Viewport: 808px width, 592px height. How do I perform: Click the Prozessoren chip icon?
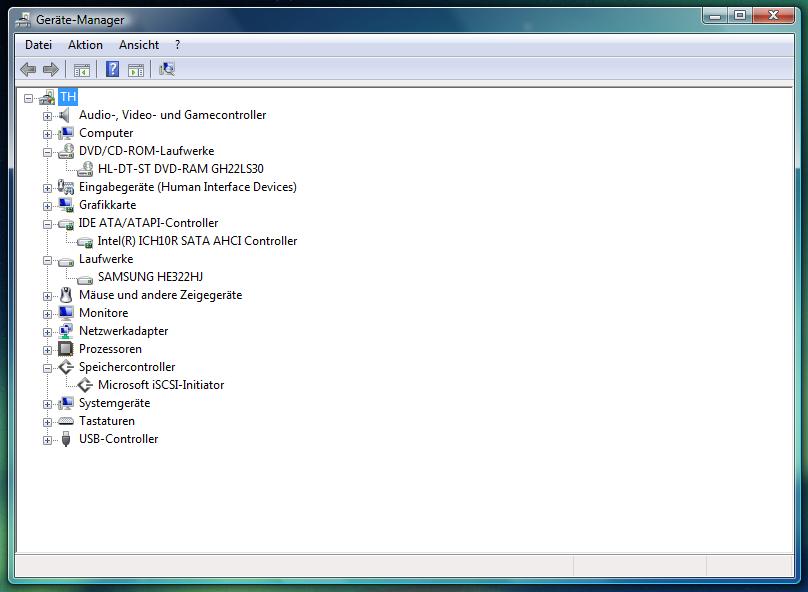pyautogui.click(x=65, y=349)
